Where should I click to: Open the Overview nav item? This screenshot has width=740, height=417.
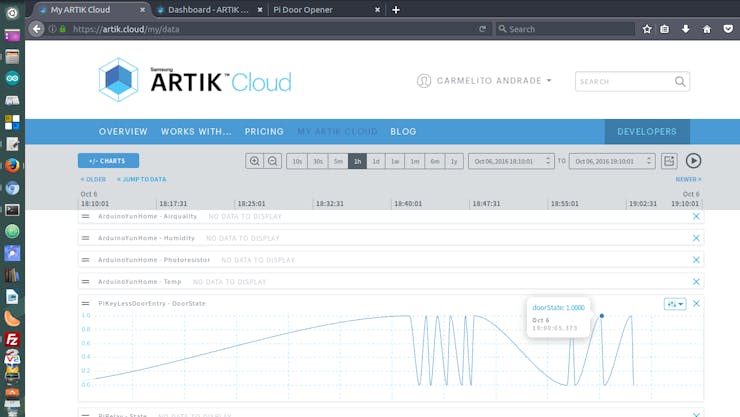click(123, 132)
